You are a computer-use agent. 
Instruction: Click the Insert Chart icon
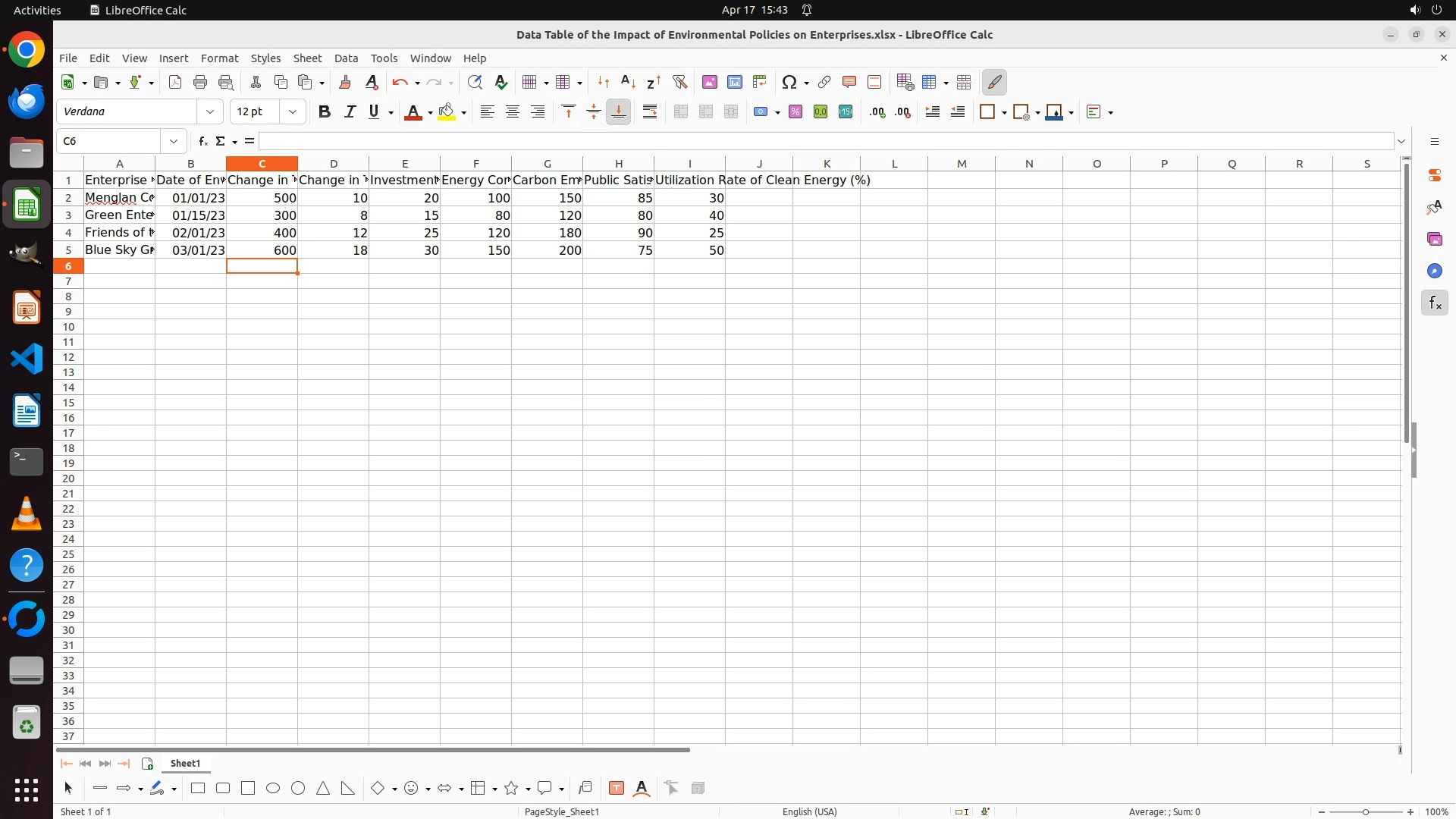click(x=734, y=82)
